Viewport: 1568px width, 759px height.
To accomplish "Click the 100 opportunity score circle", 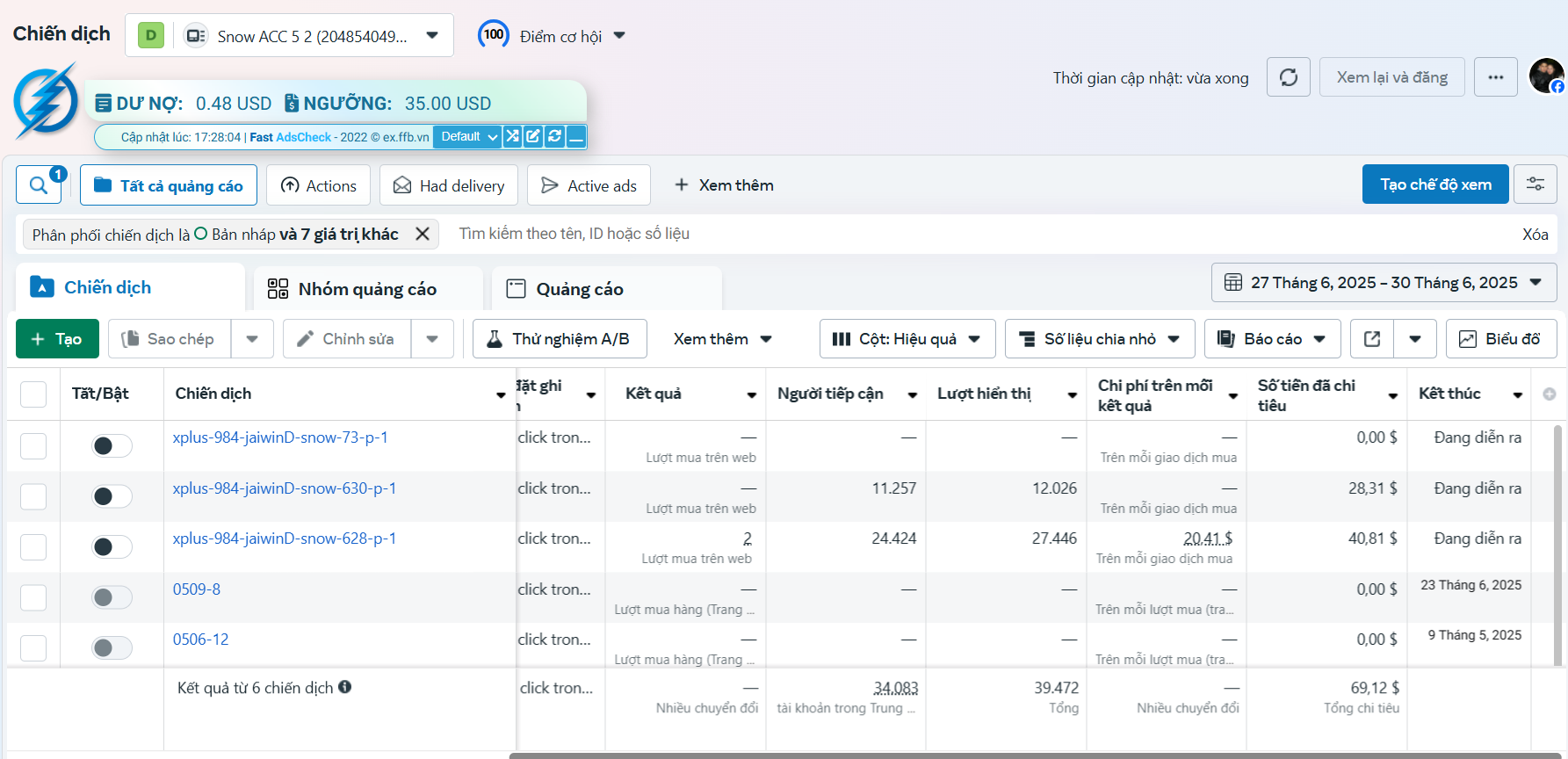I will point(494,34).
